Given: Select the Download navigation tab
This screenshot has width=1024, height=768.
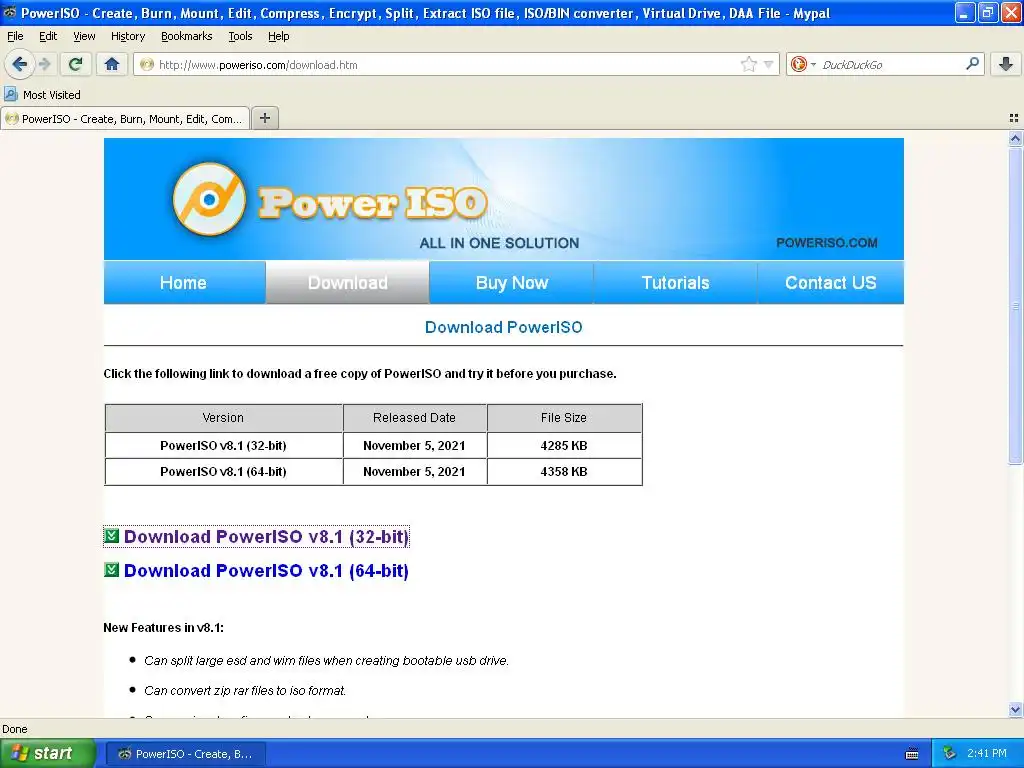Looking at the screenshot, I should (347, 283).
